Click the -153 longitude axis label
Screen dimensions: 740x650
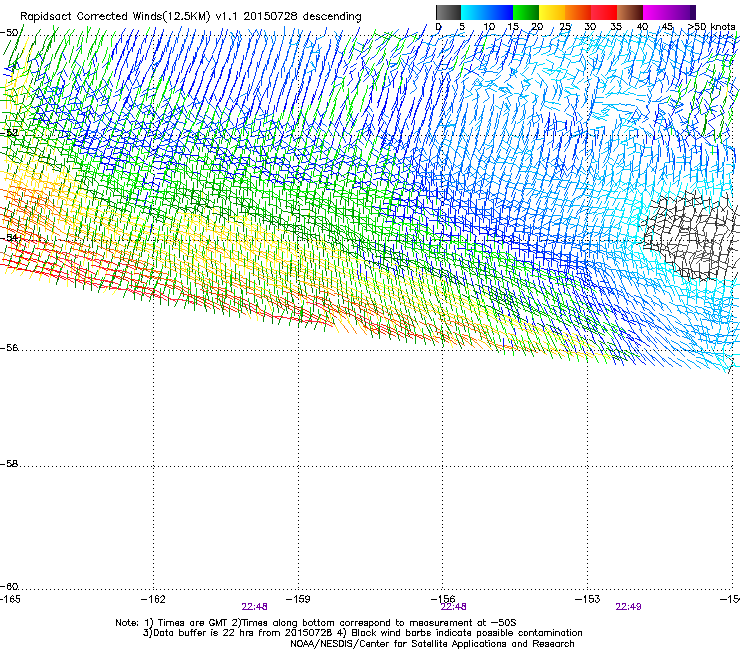[x=587, y=599]
